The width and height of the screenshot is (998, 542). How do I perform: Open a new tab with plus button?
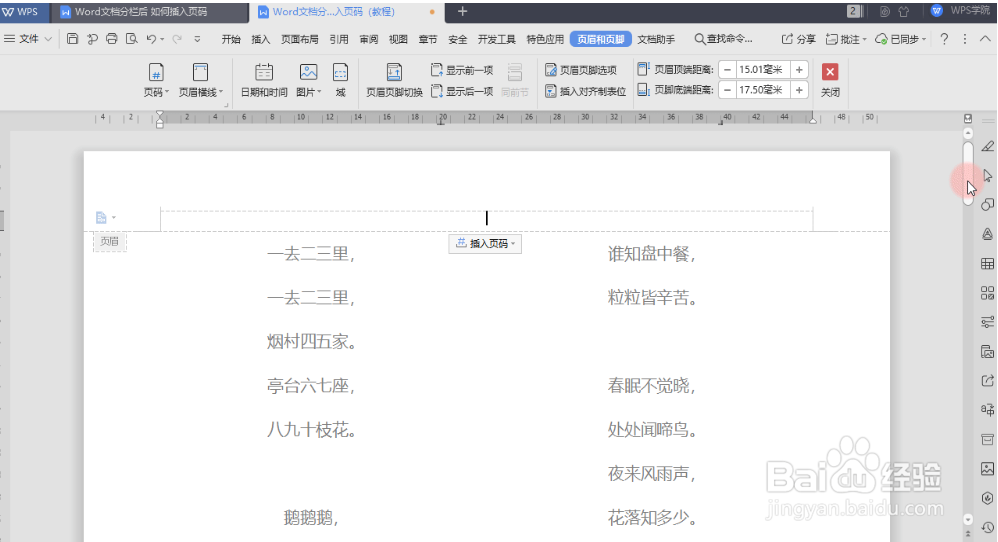pos(463,11)
